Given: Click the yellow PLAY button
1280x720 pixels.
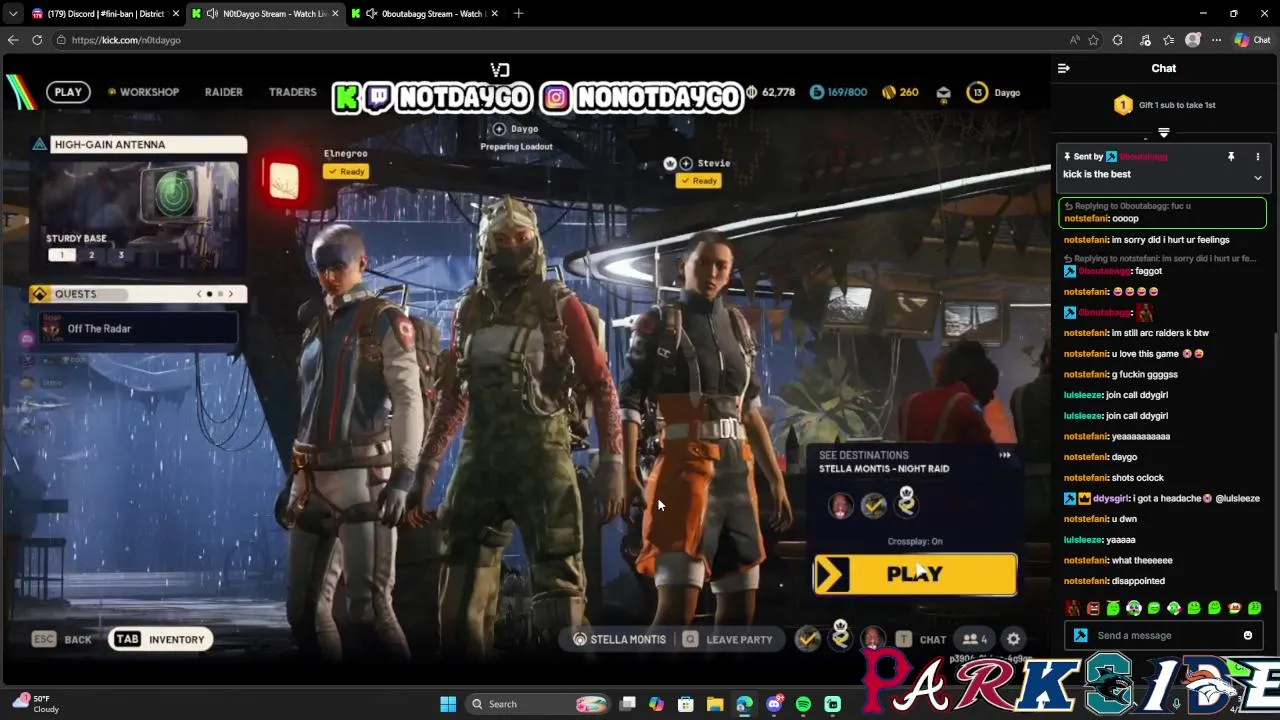Looking at the screenshot, I should (x=915, y=574).
